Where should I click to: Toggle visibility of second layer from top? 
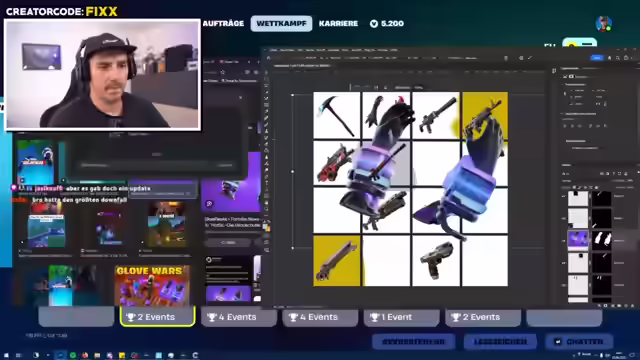pos(564,218)
